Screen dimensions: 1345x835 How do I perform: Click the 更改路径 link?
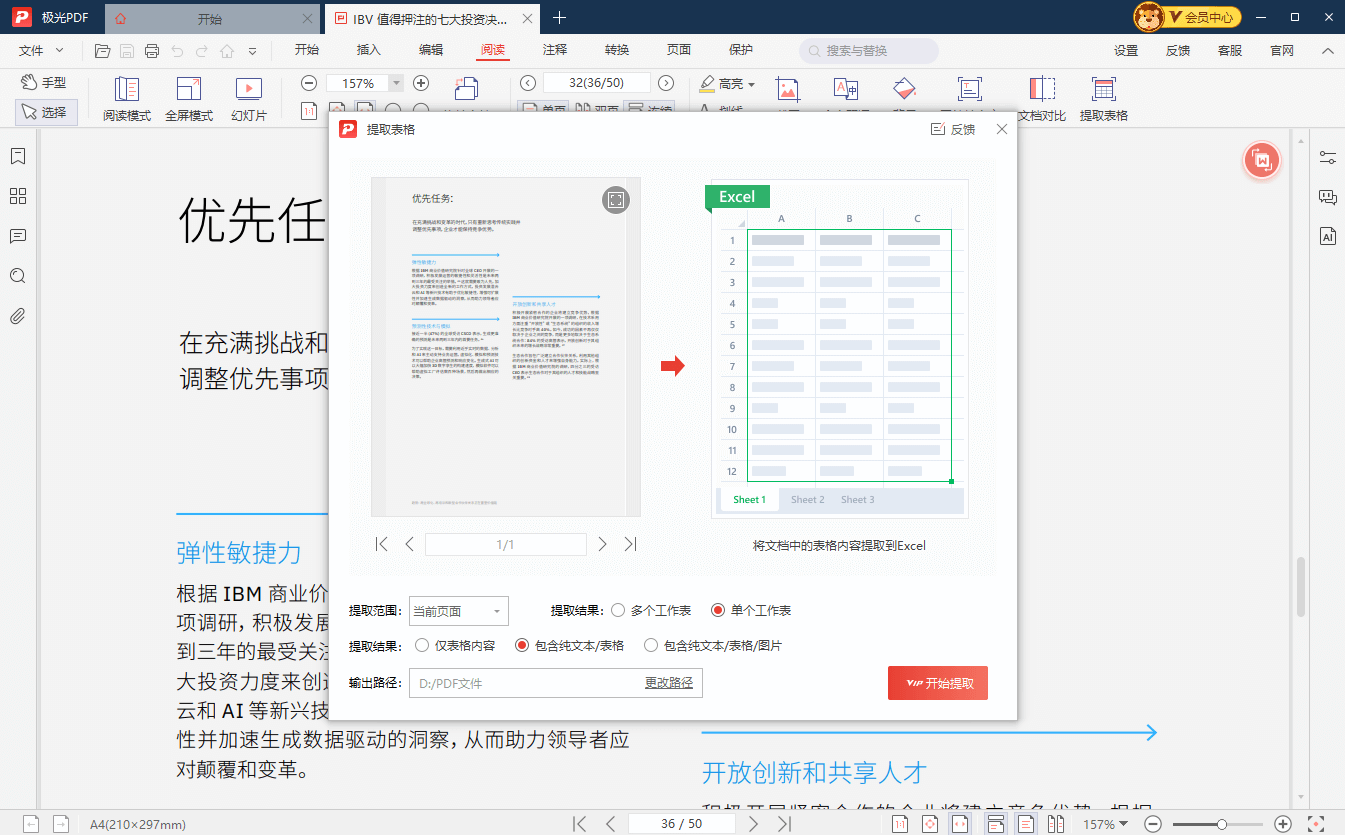coord(670,682)
